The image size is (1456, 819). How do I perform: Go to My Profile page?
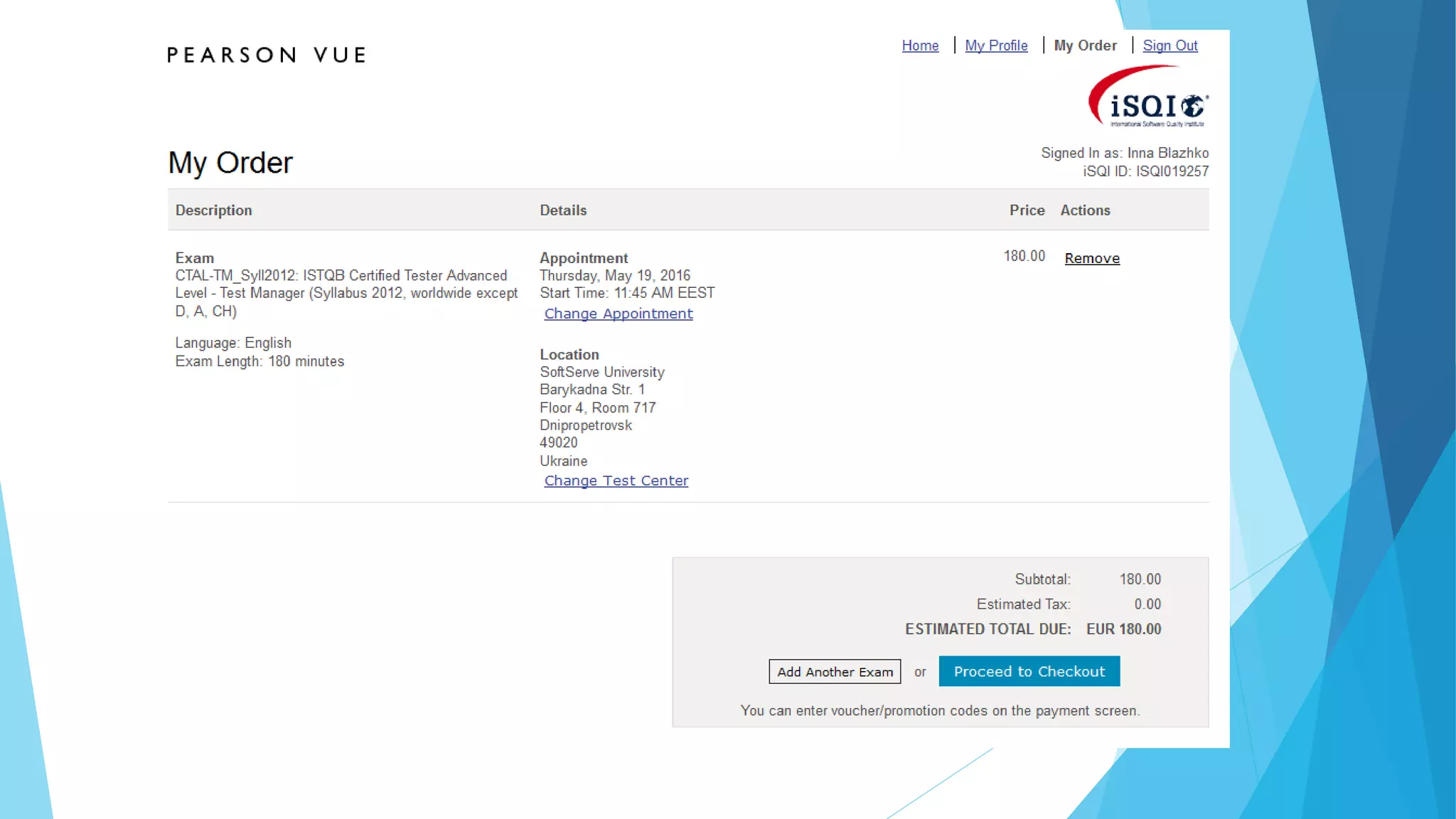pyautogui.click(x=996, y=45)
